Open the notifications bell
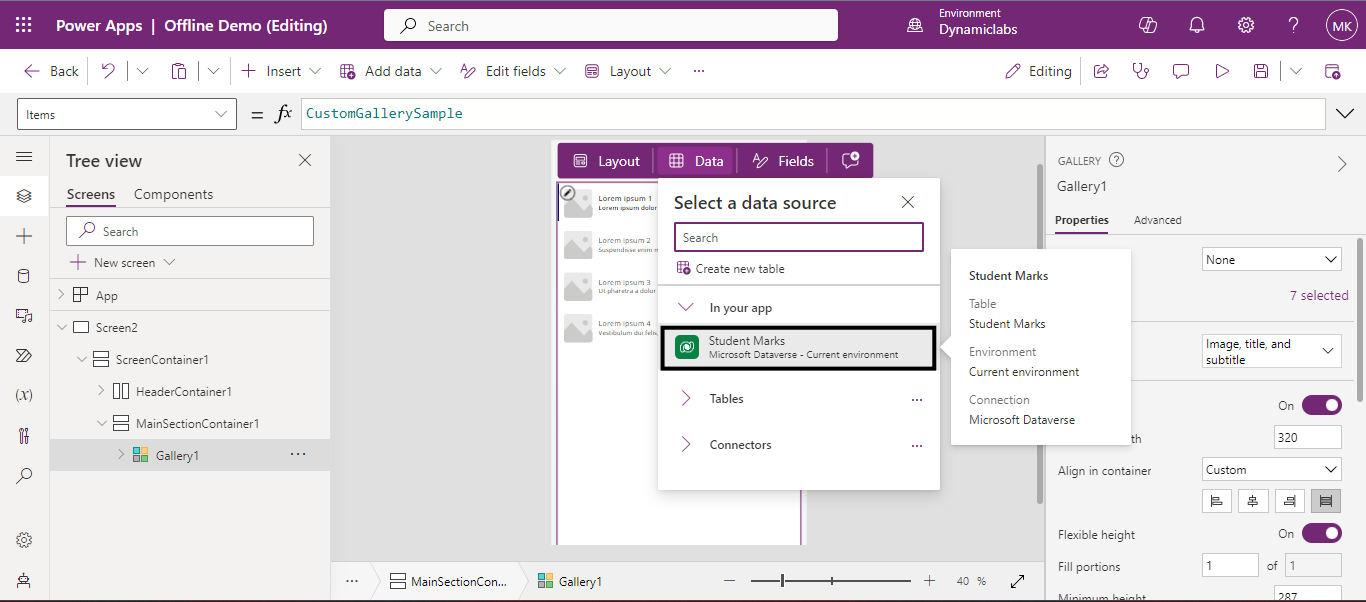 point(1197,25)
